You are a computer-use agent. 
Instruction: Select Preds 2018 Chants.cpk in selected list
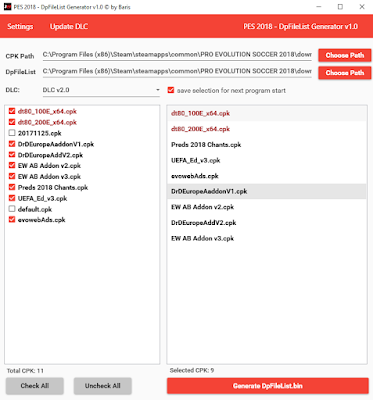coord(267,145)
